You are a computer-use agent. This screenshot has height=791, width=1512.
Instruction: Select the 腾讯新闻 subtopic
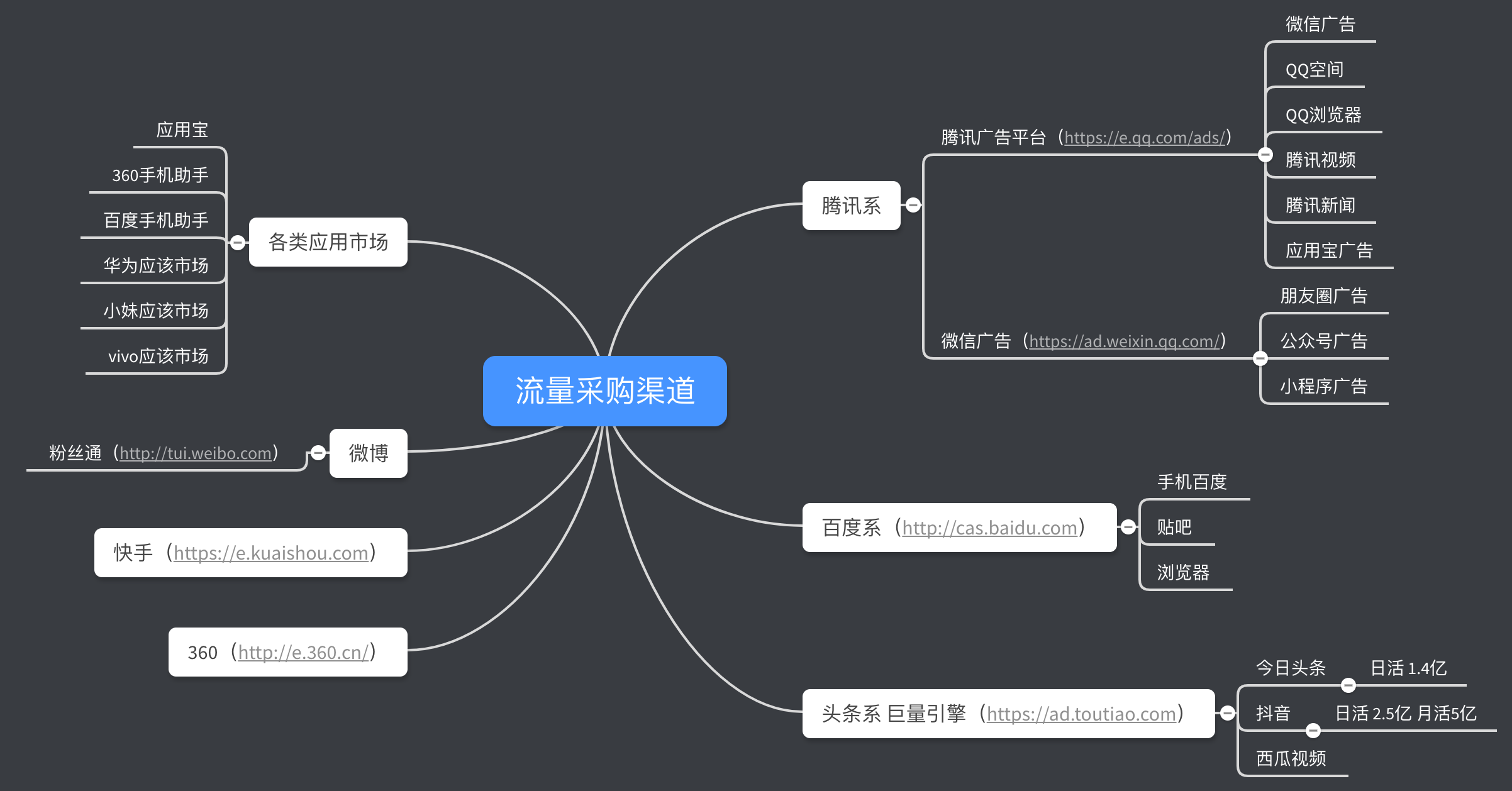click(1321, 206)
